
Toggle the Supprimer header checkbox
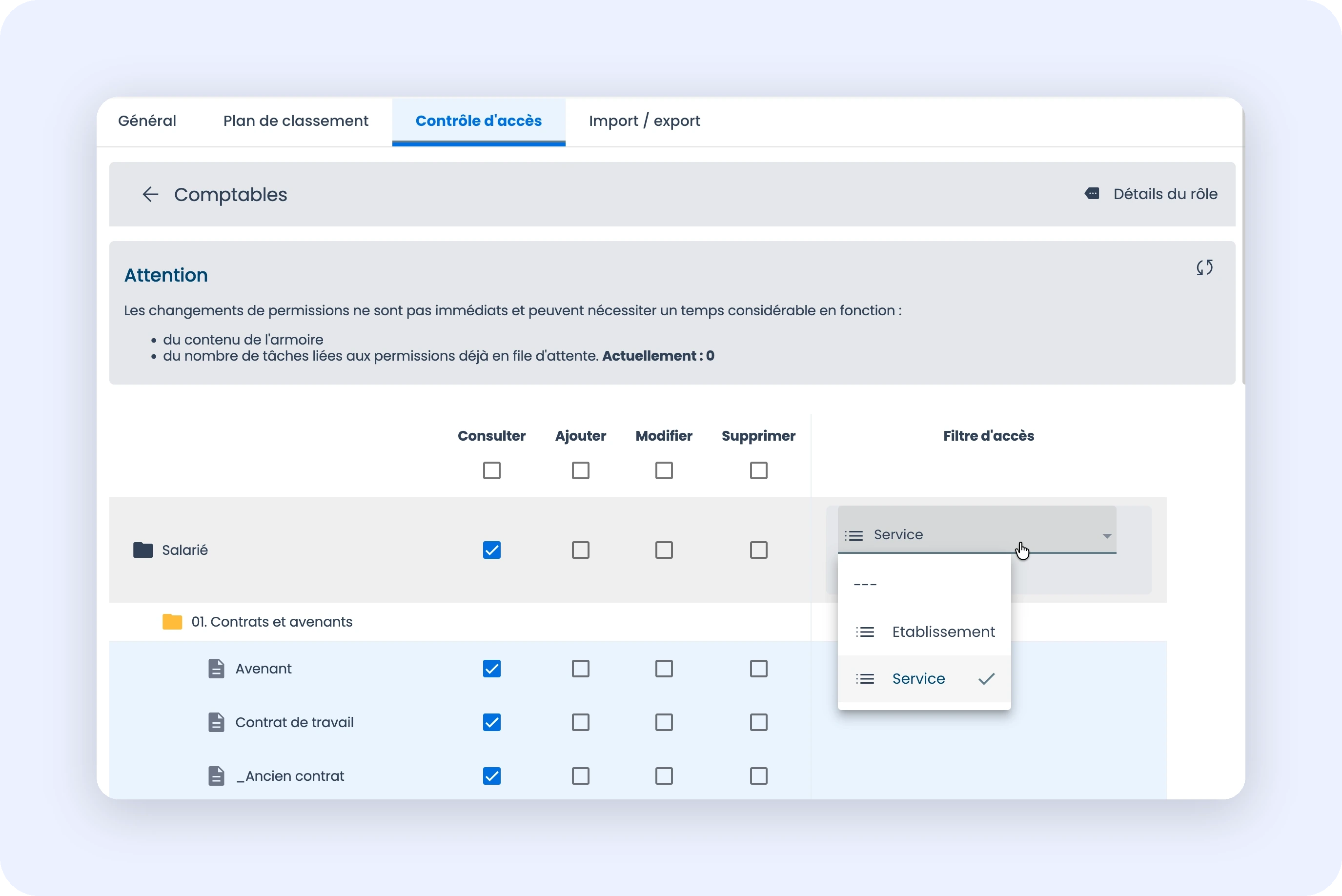[759, 470]
